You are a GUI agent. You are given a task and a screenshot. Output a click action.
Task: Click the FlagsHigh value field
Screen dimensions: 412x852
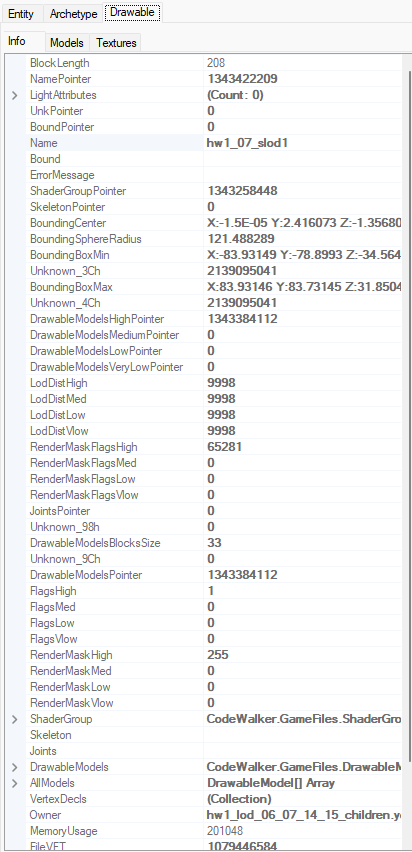pyautogui.click(x=303, y=591)
